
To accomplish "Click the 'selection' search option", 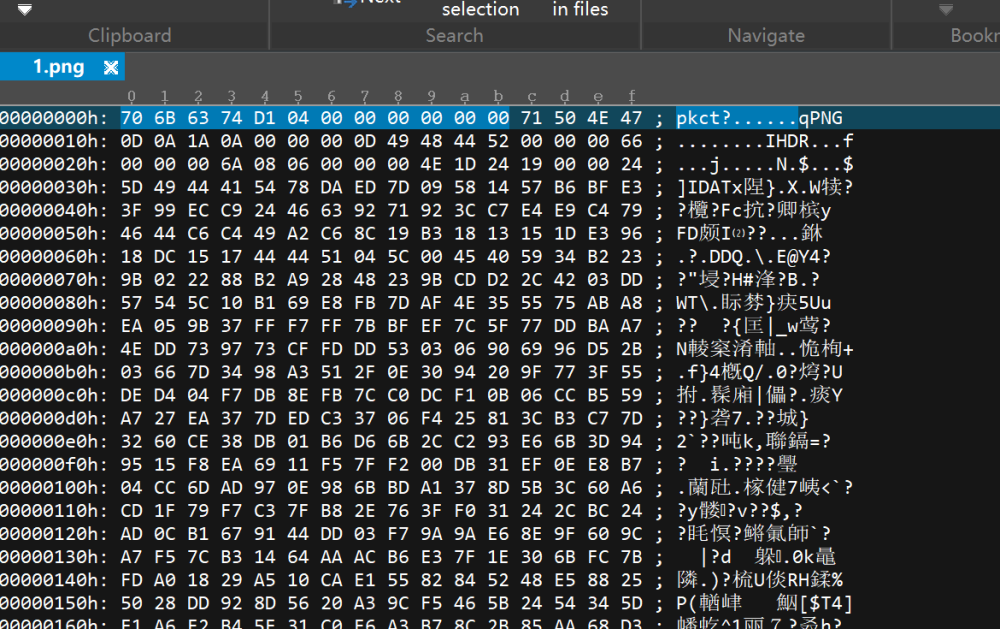I will click(x=480, y=10).
